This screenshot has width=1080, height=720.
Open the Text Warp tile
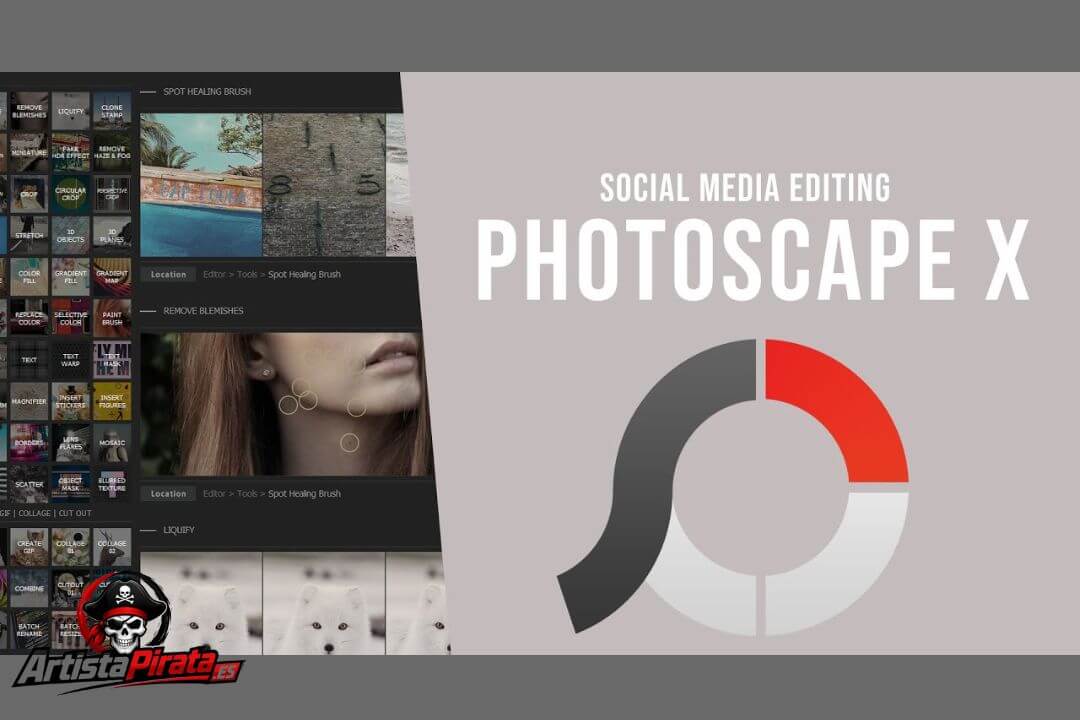(70, 359)
